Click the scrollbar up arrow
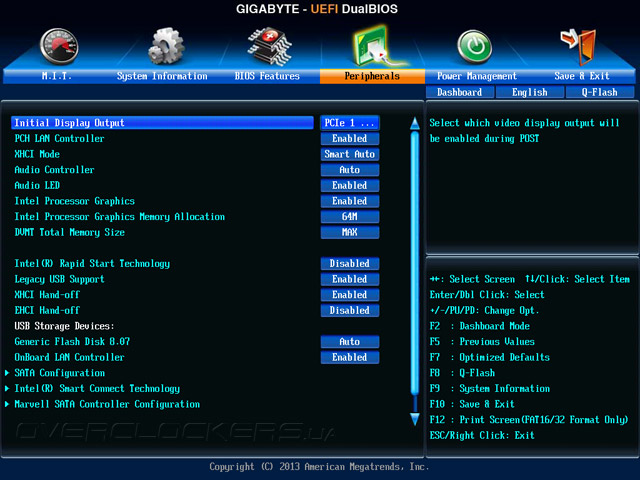This screenshot has width=640, height=480. click(x=415, y=124)
